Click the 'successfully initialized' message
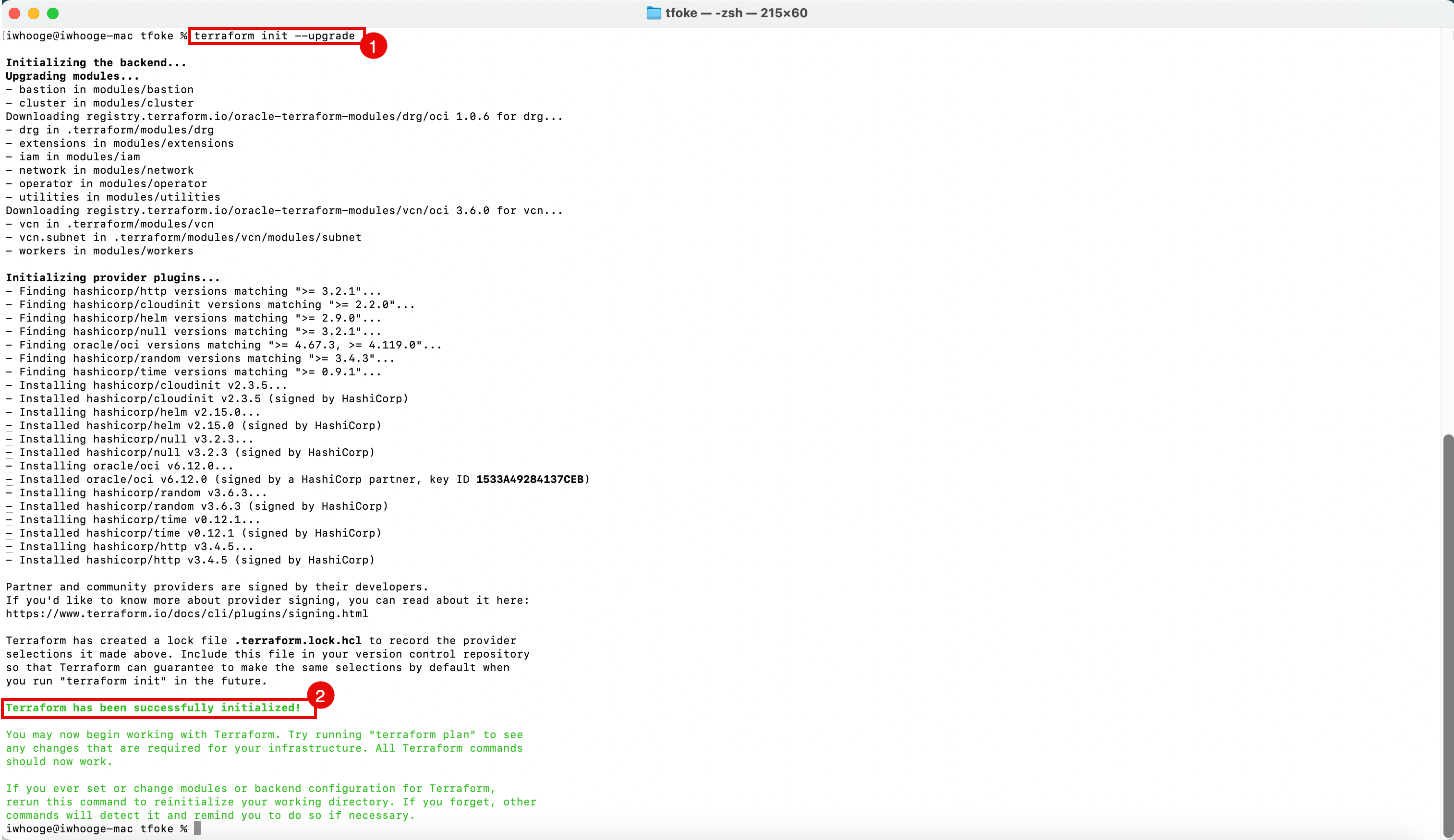This screenshot has height=840, width=1454. [154, 708]
